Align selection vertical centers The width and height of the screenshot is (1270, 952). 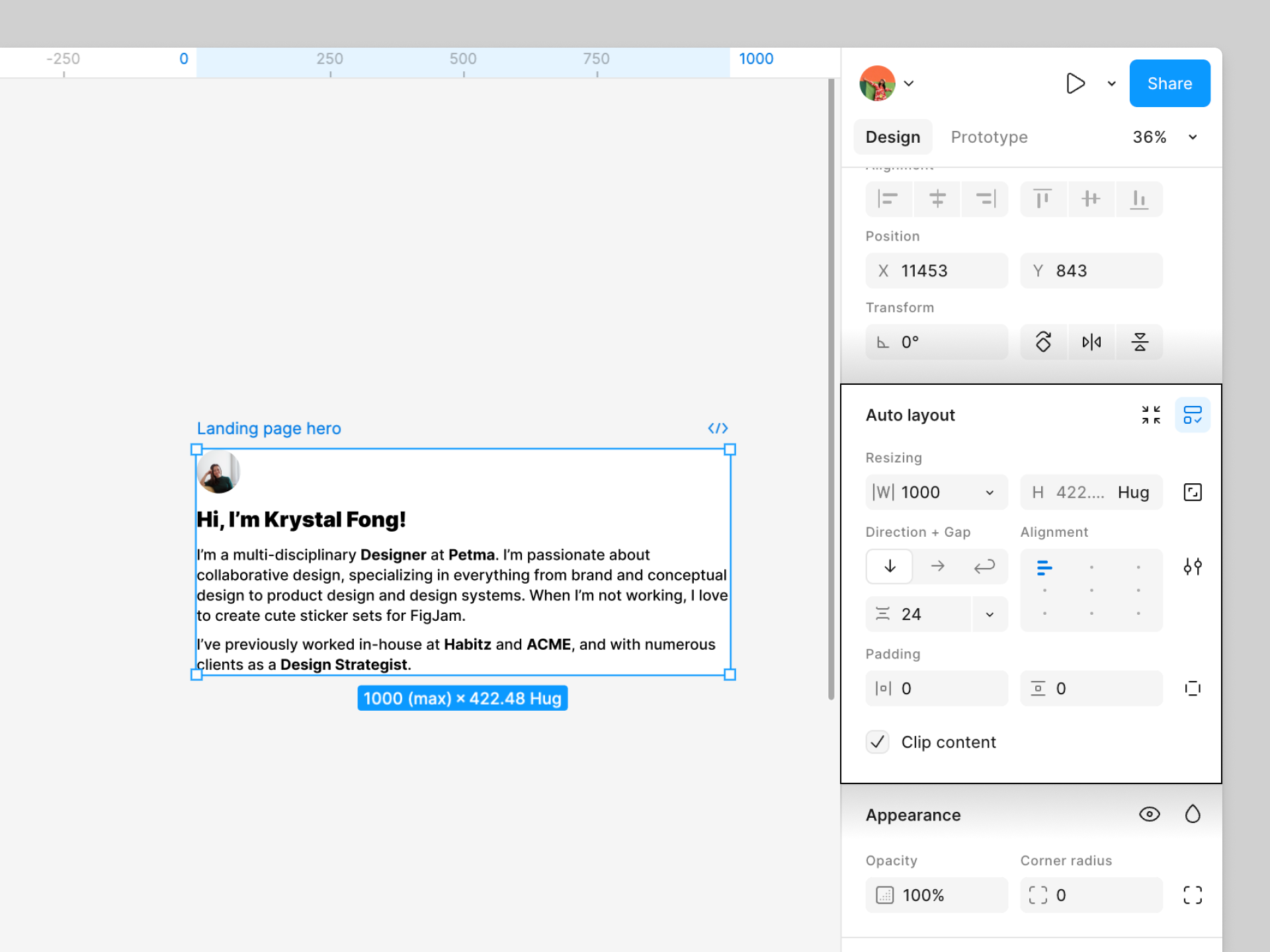click(x=1091, y=199)
